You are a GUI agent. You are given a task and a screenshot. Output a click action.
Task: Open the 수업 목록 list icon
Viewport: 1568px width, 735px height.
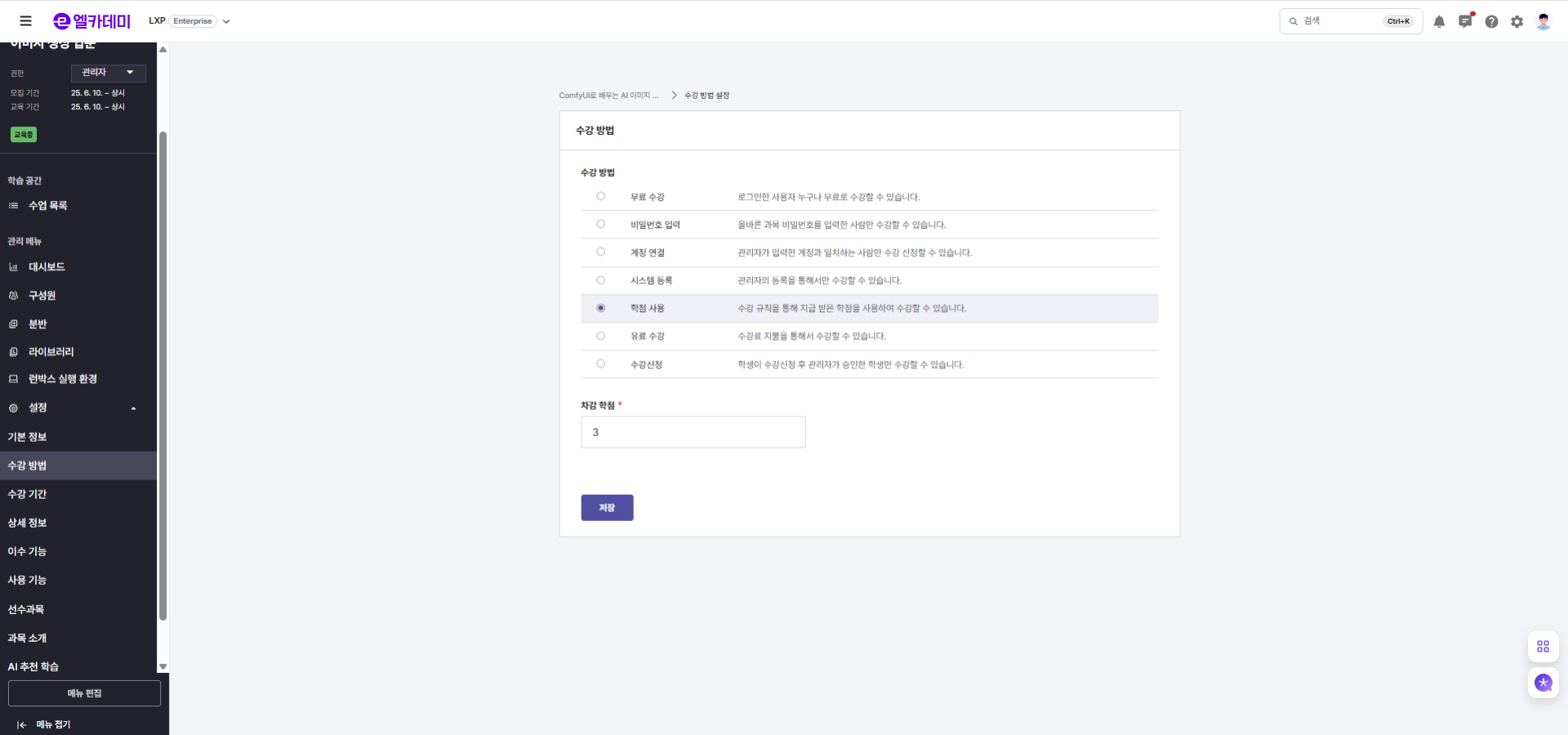point(14,206)
